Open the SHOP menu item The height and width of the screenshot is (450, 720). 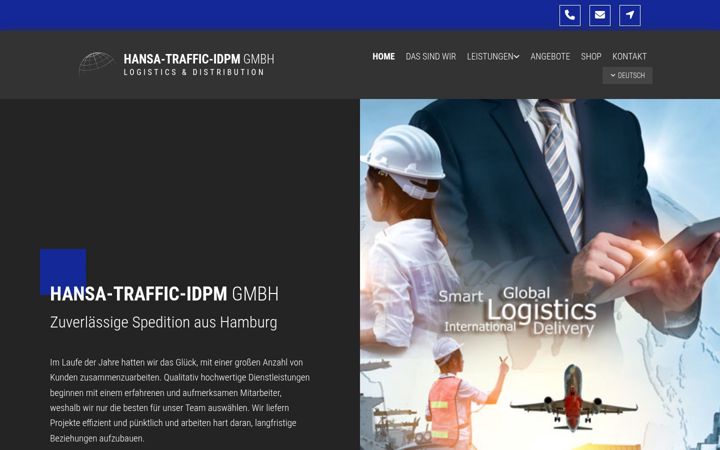pos(591,56)
